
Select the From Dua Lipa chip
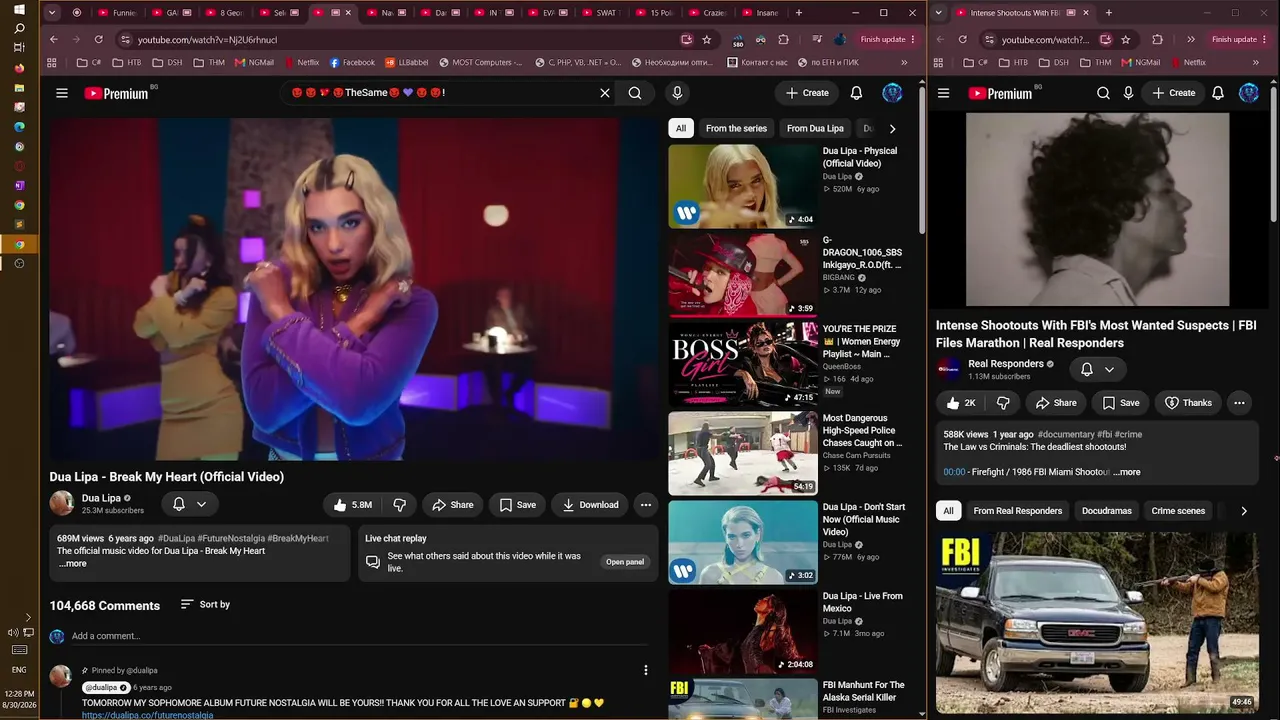815,128
